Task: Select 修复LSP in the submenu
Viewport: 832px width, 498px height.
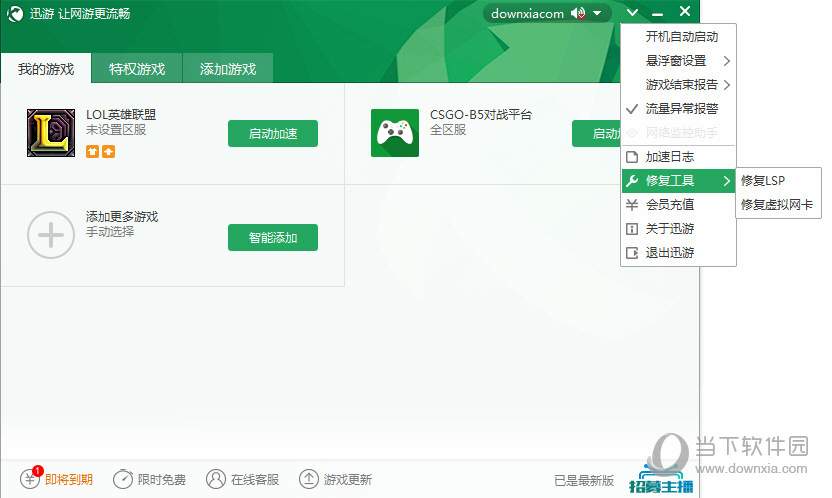Action: point(778,180)
